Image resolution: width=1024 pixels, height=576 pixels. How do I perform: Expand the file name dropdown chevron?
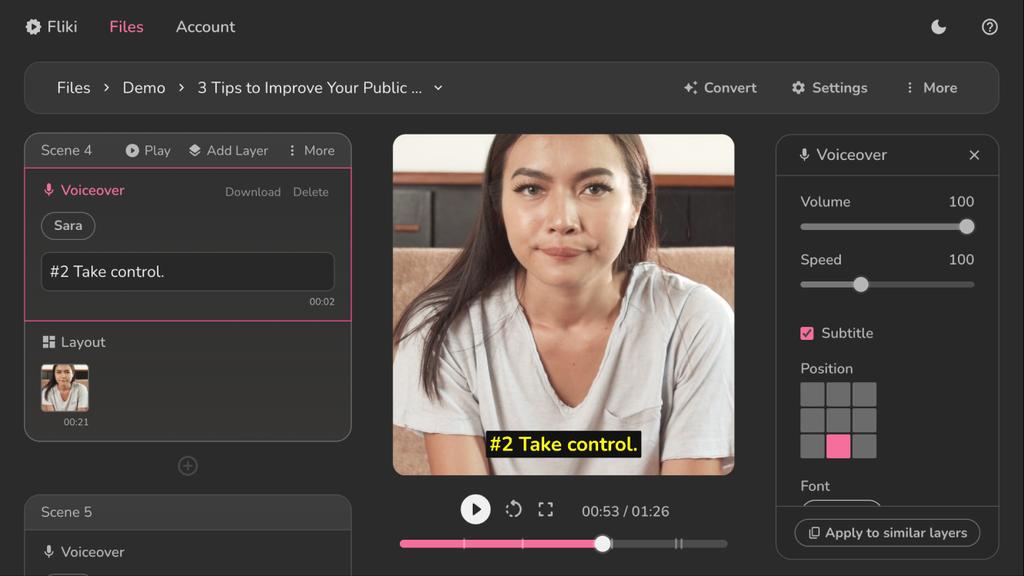pos(438,88)
